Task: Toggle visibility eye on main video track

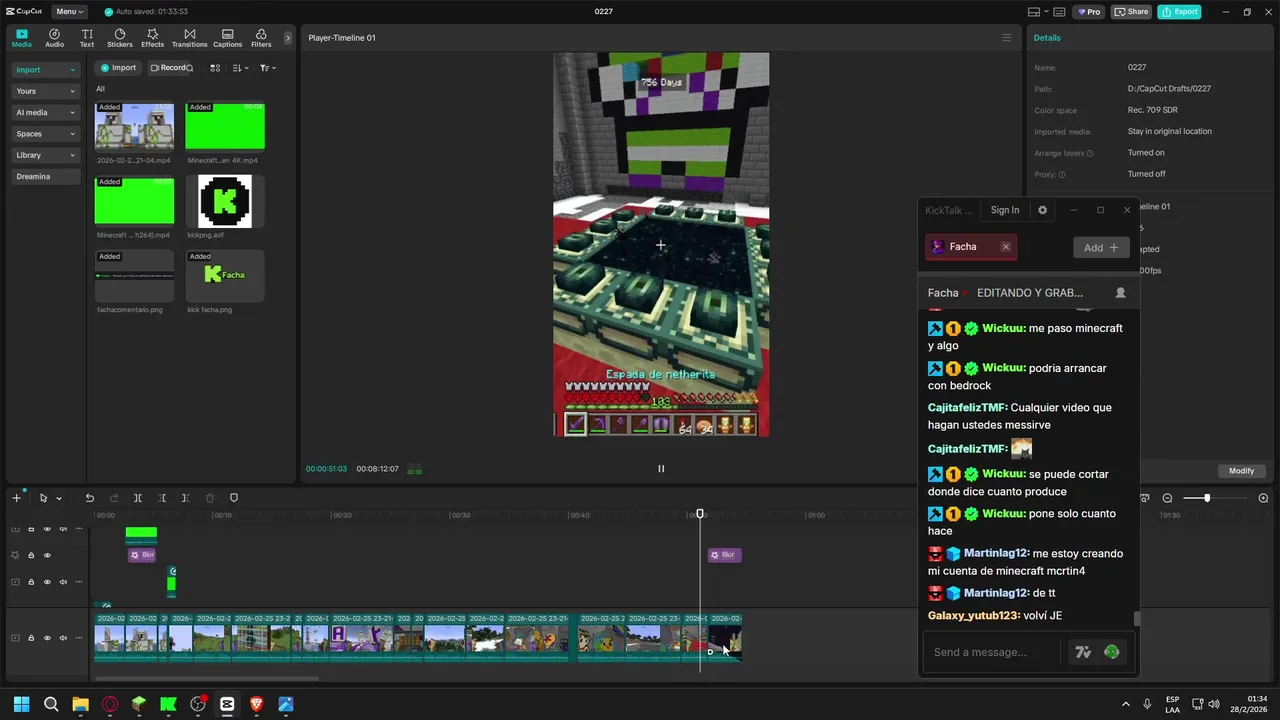Action: pos(47,638)
